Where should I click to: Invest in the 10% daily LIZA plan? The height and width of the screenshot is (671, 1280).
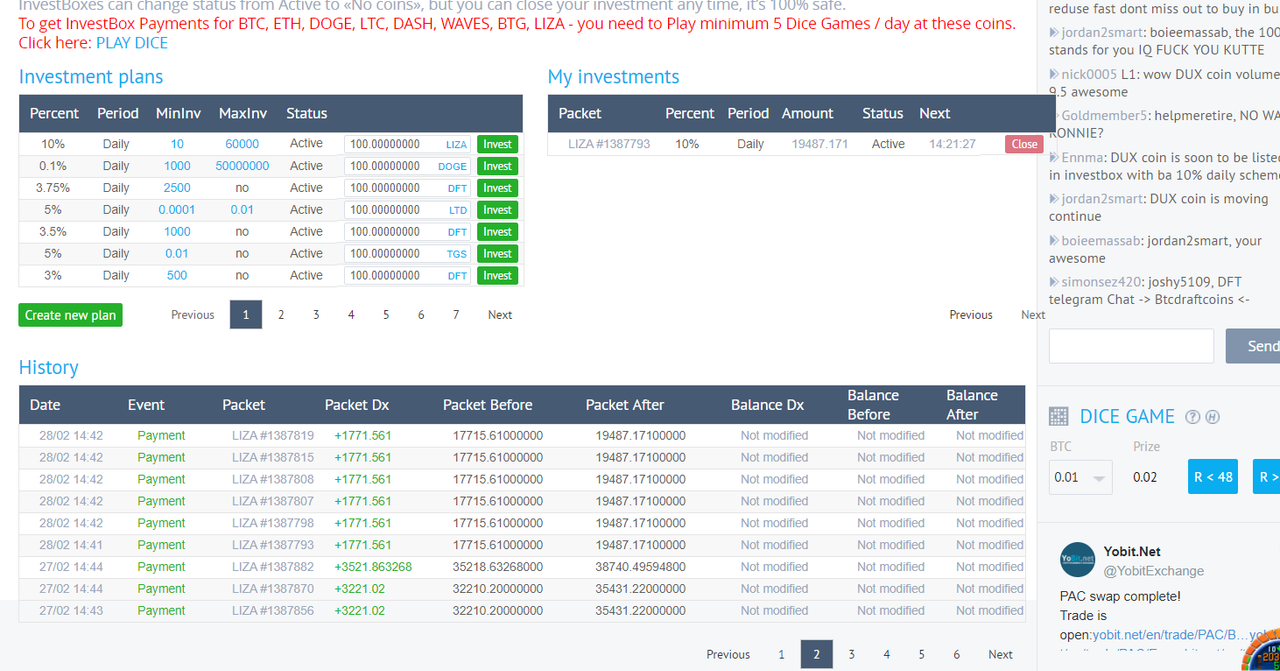click(x=497, y=144)
